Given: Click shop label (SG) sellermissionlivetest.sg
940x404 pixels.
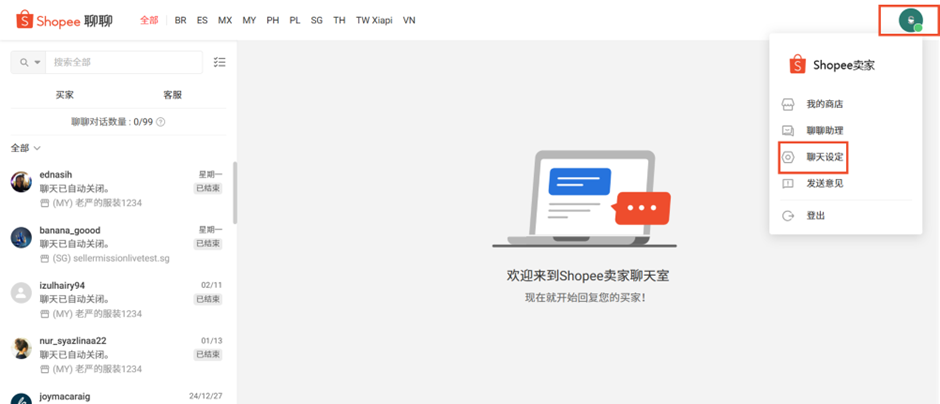Looking at the screenshot, I should [x=105, y=259].
